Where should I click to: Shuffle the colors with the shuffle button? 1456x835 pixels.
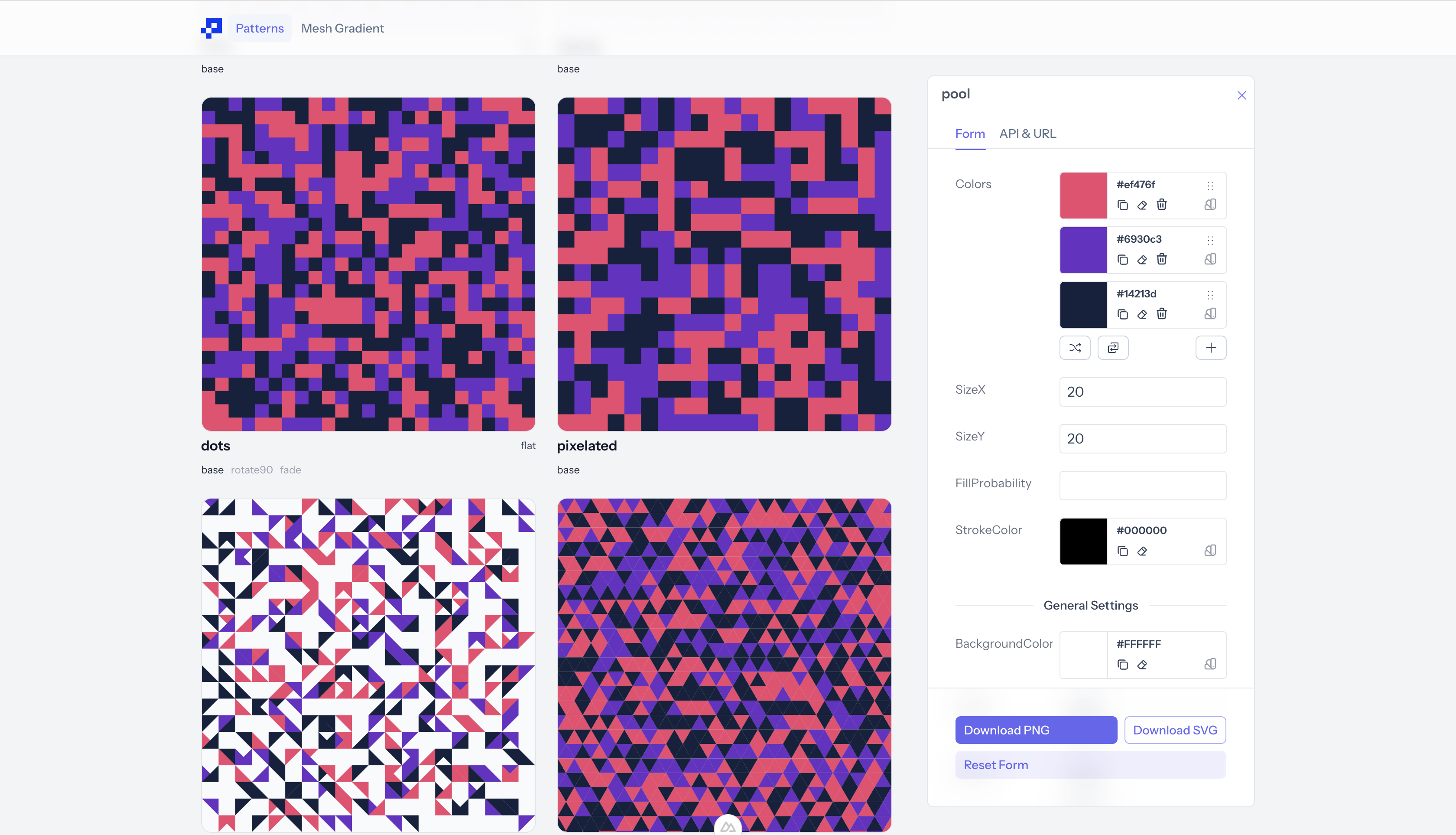tap(1075, 348)
